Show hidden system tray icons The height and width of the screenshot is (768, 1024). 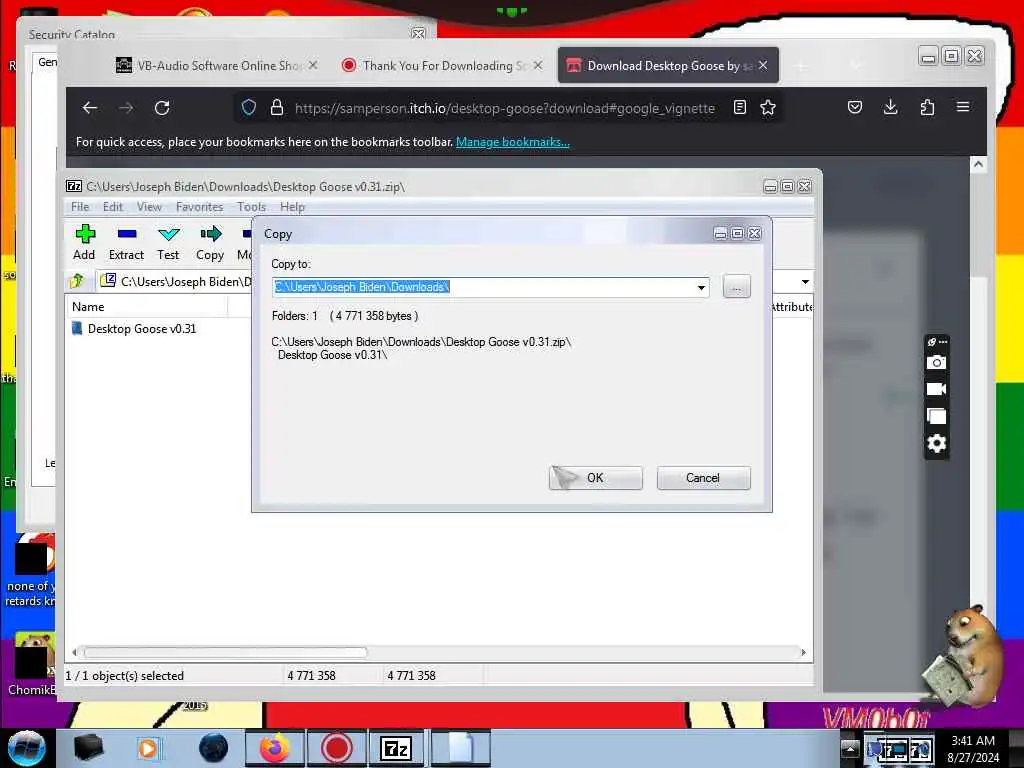click(x=850, y=748)
